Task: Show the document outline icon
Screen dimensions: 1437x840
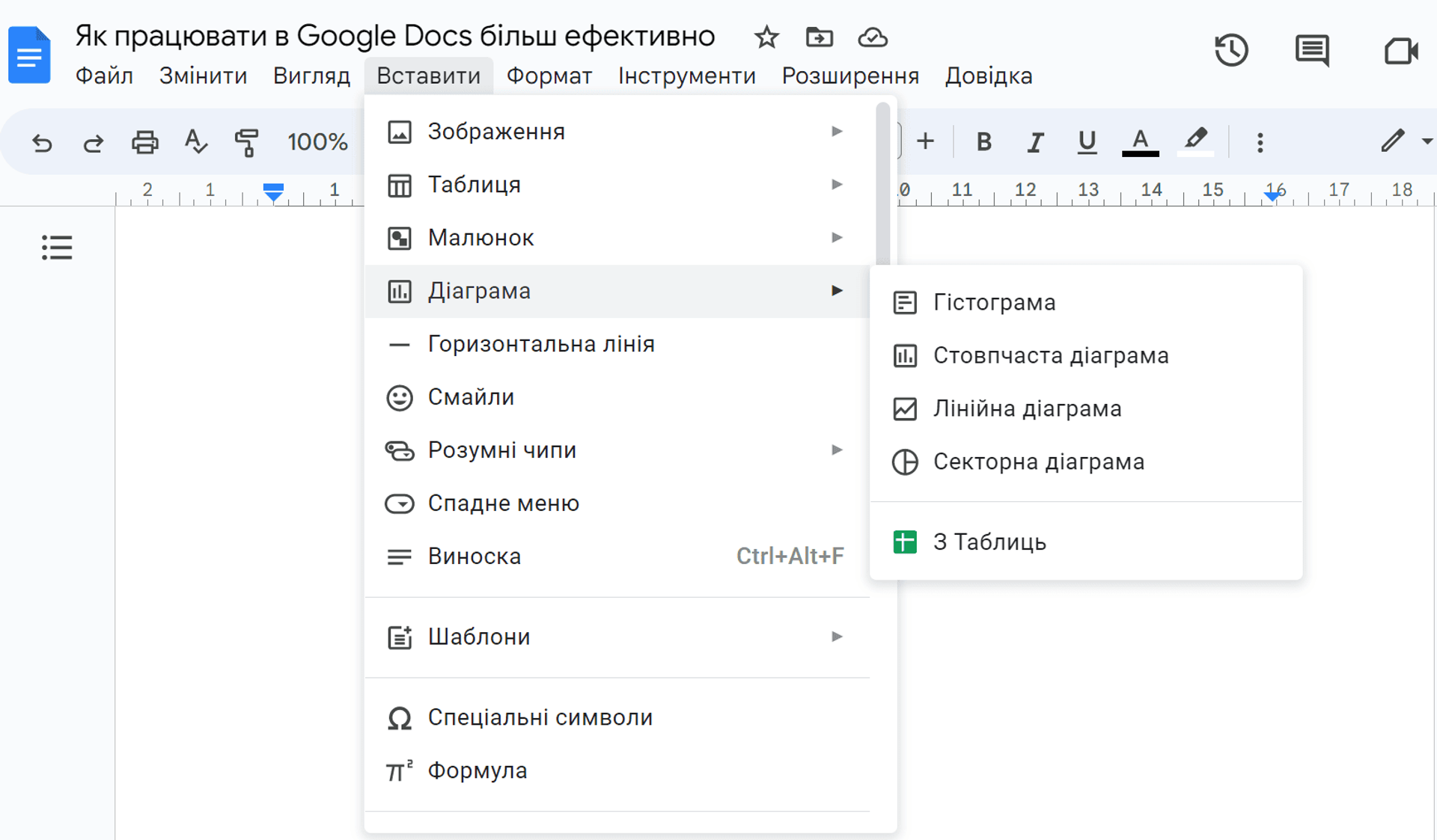Action: pyautogui.click(x=57, y=248)
